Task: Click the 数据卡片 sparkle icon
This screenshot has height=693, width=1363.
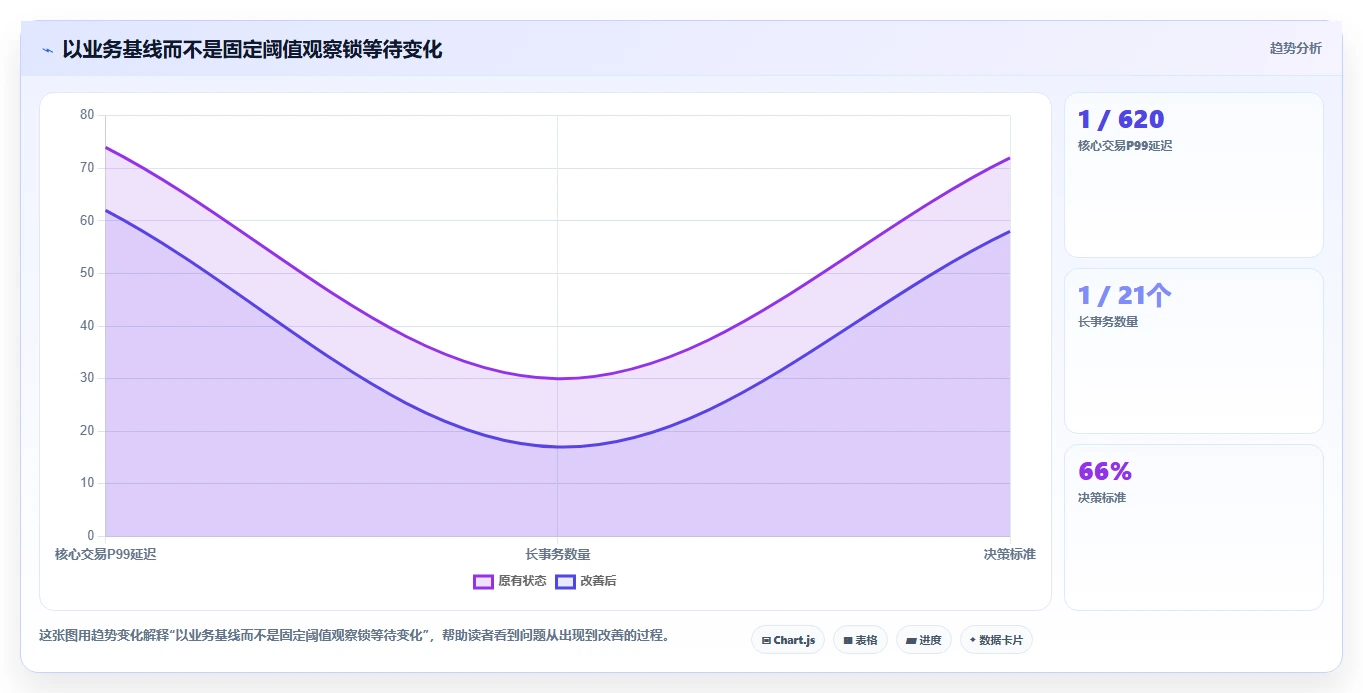Action: click(972, 640)
